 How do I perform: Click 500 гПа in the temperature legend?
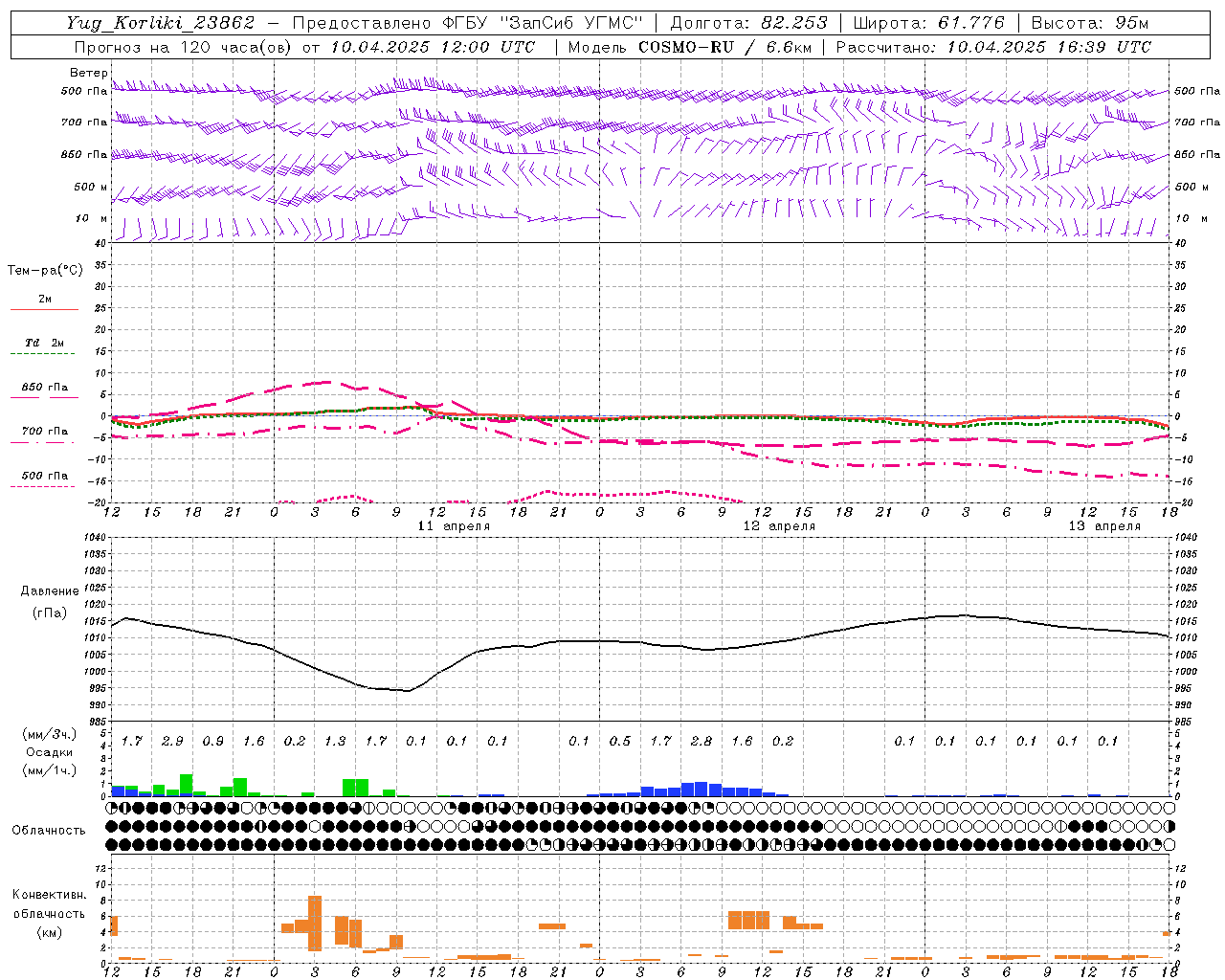pyautogui.click(x=45, y=476)
